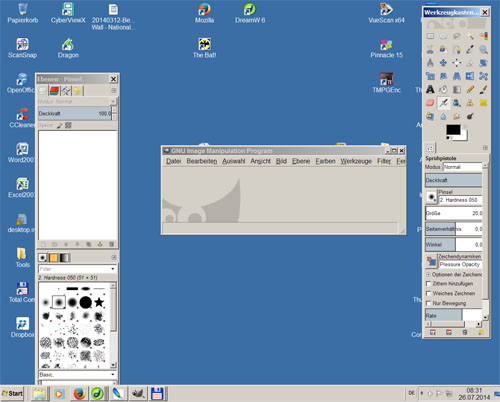Image resolution: width=500 pixels, height=402 pixels.
Task: Open the Datei menu
Action: [x=173, y=161]
